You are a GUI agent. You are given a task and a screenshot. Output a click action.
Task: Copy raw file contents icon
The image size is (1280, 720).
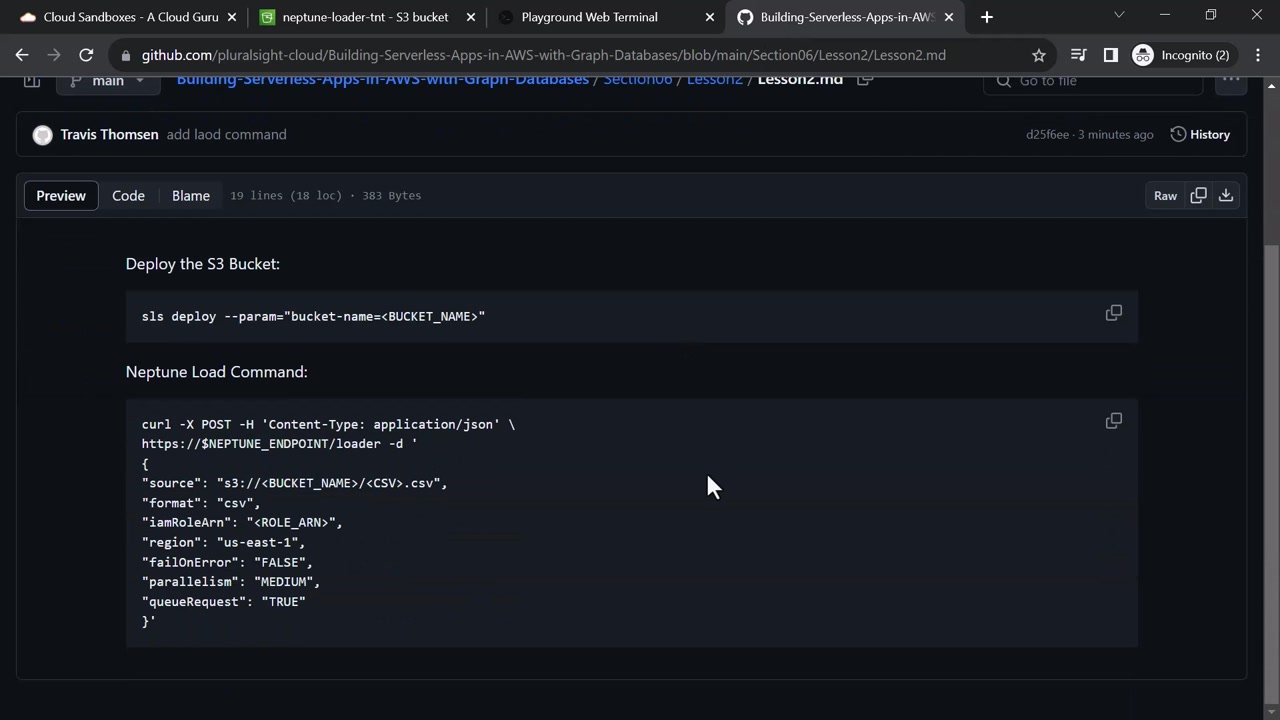tap(1198, 196)
